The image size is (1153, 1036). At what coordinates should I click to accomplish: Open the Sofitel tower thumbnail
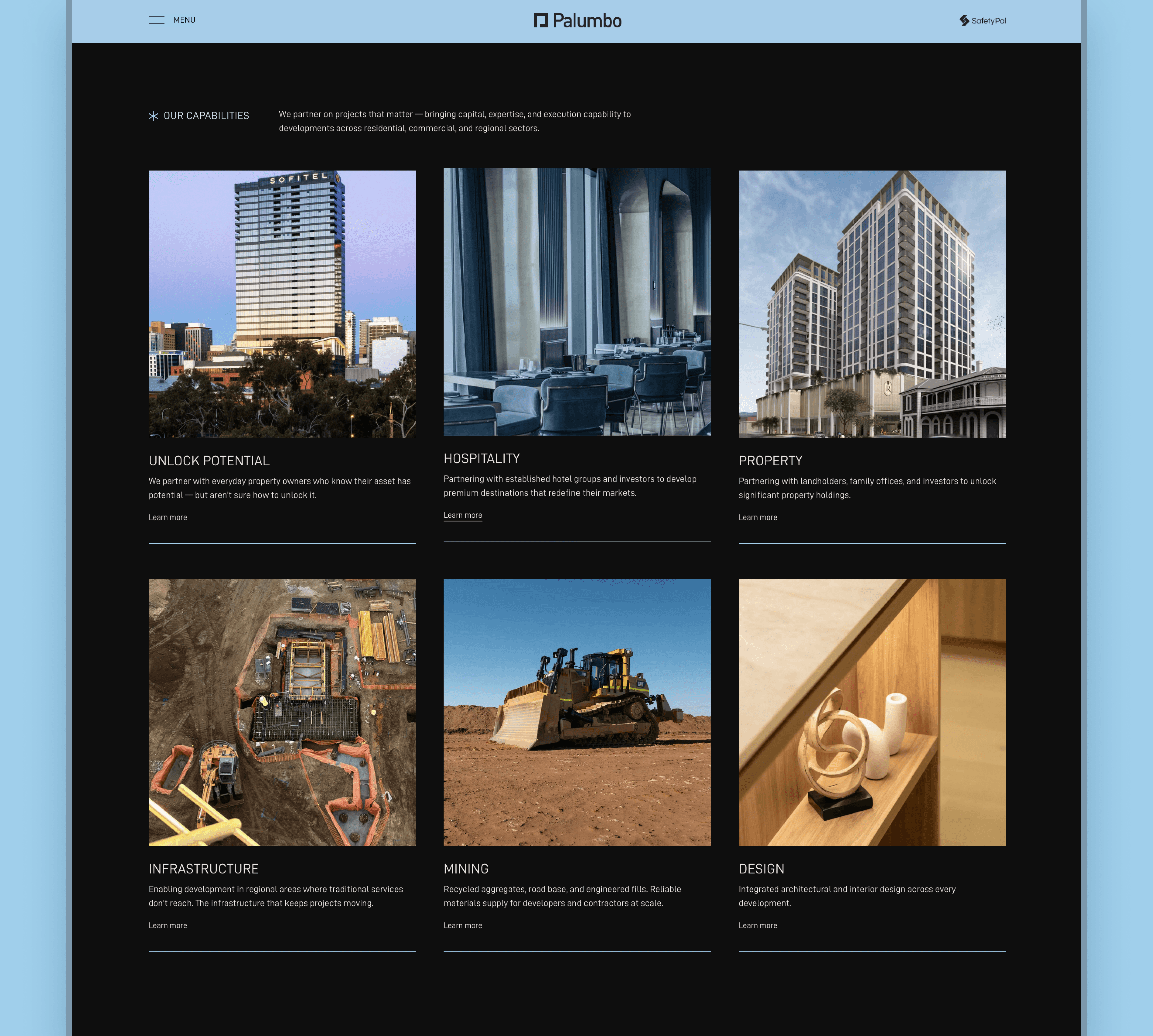[282, 304]
